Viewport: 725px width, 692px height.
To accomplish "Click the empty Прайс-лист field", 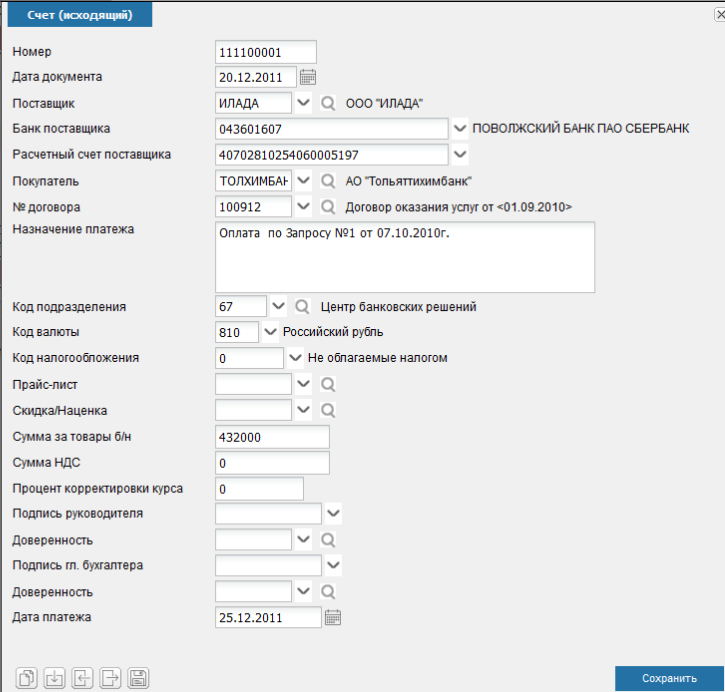I will pyautogui.click(x=253, y=384).
